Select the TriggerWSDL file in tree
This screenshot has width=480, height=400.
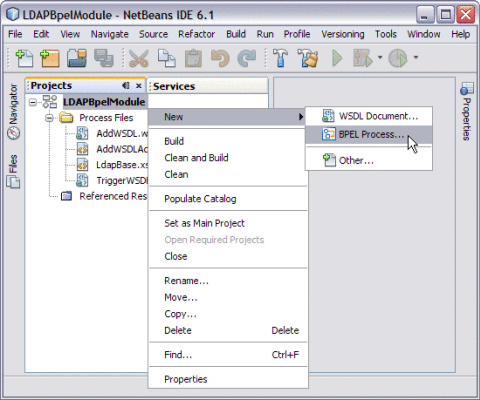[121, 181]
